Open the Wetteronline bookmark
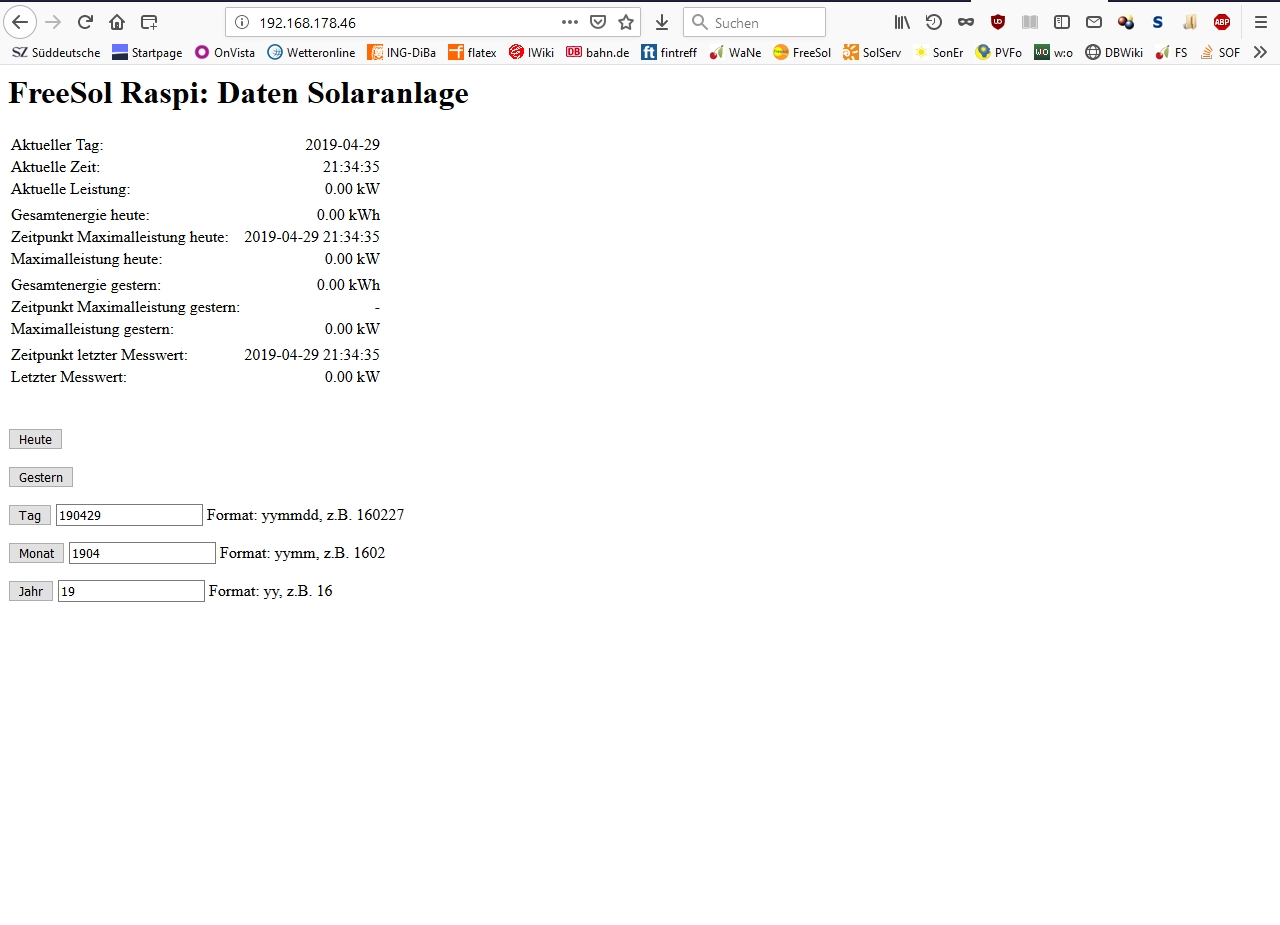 click(x=311, y=52)
